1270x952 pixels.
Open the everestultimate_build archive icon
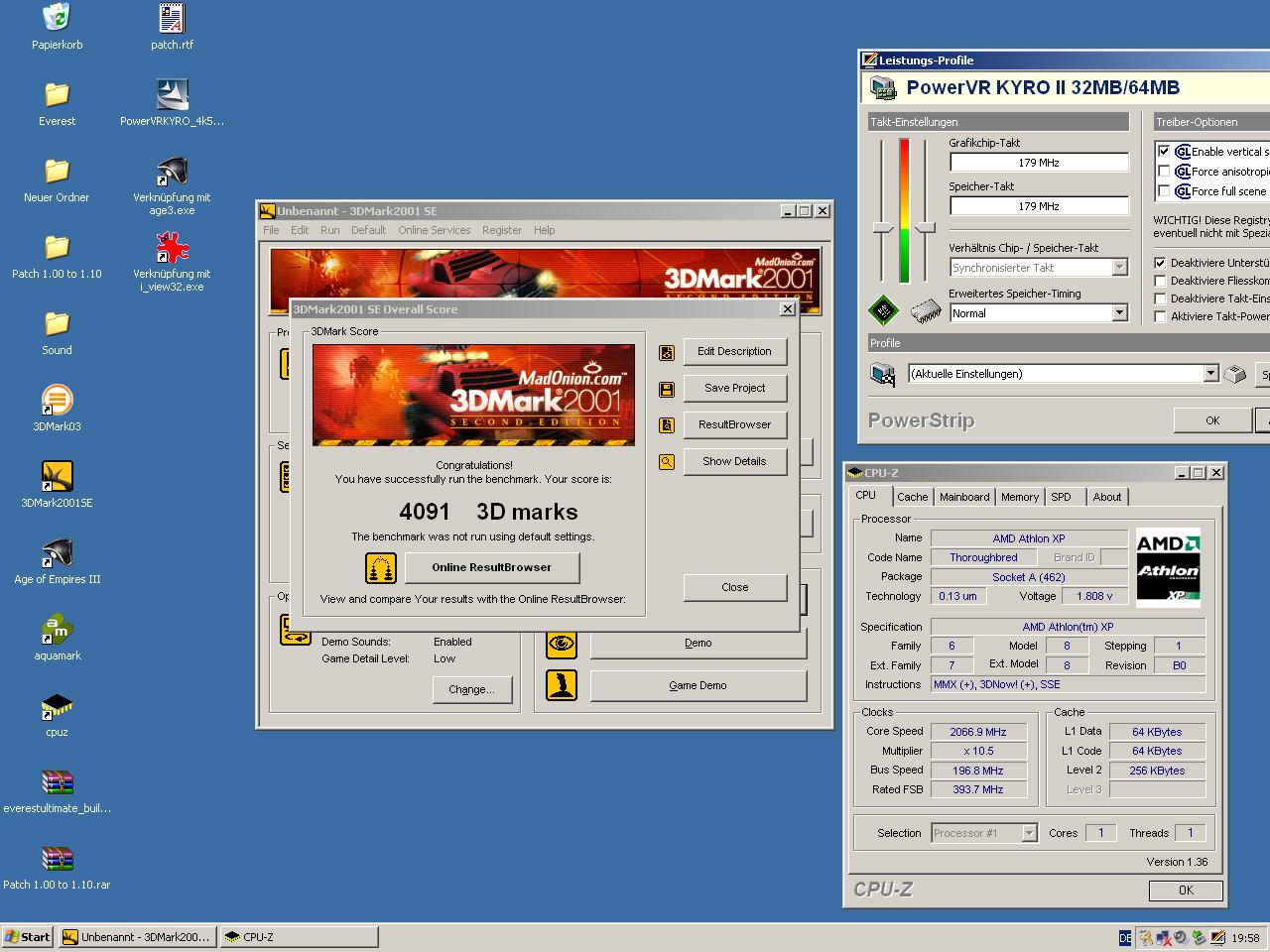pos(57,781)
